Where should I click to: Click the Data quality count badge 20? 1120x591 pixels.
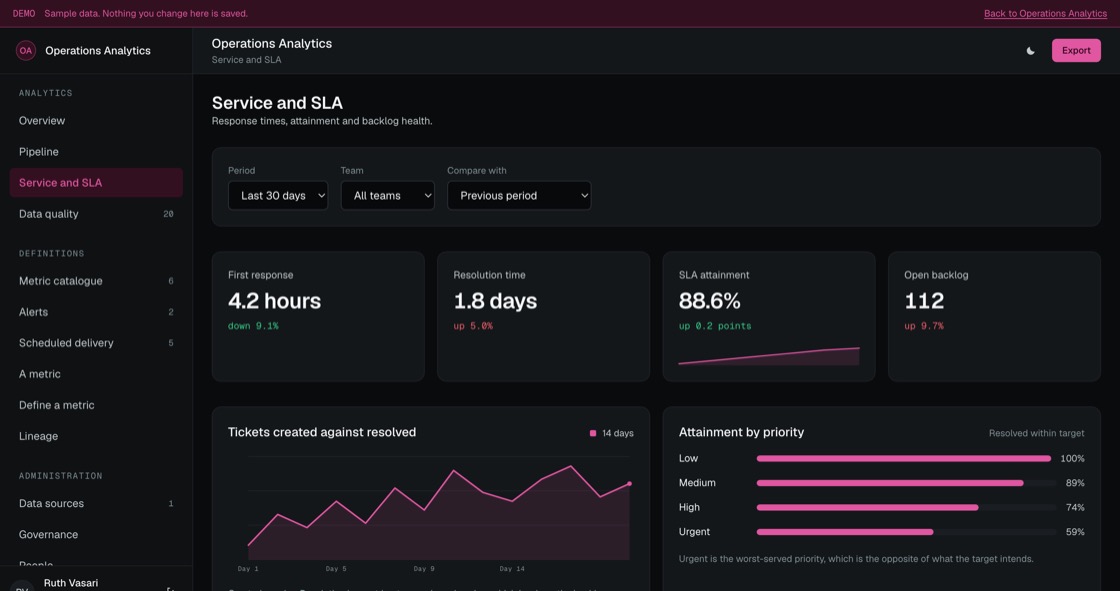click(x=168, y=214)
